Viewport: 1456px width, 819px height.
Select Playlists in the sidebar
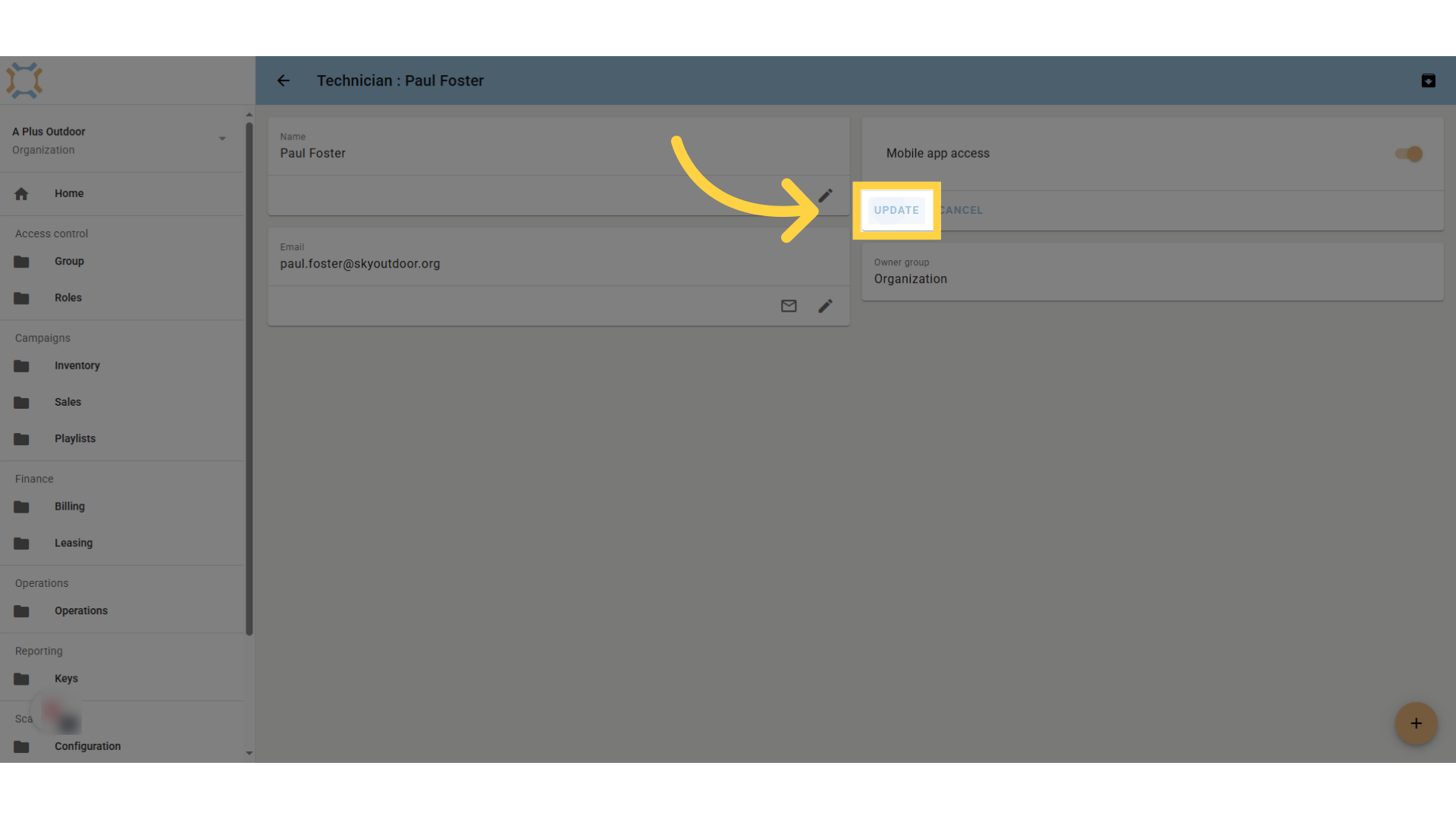point(75,438)
